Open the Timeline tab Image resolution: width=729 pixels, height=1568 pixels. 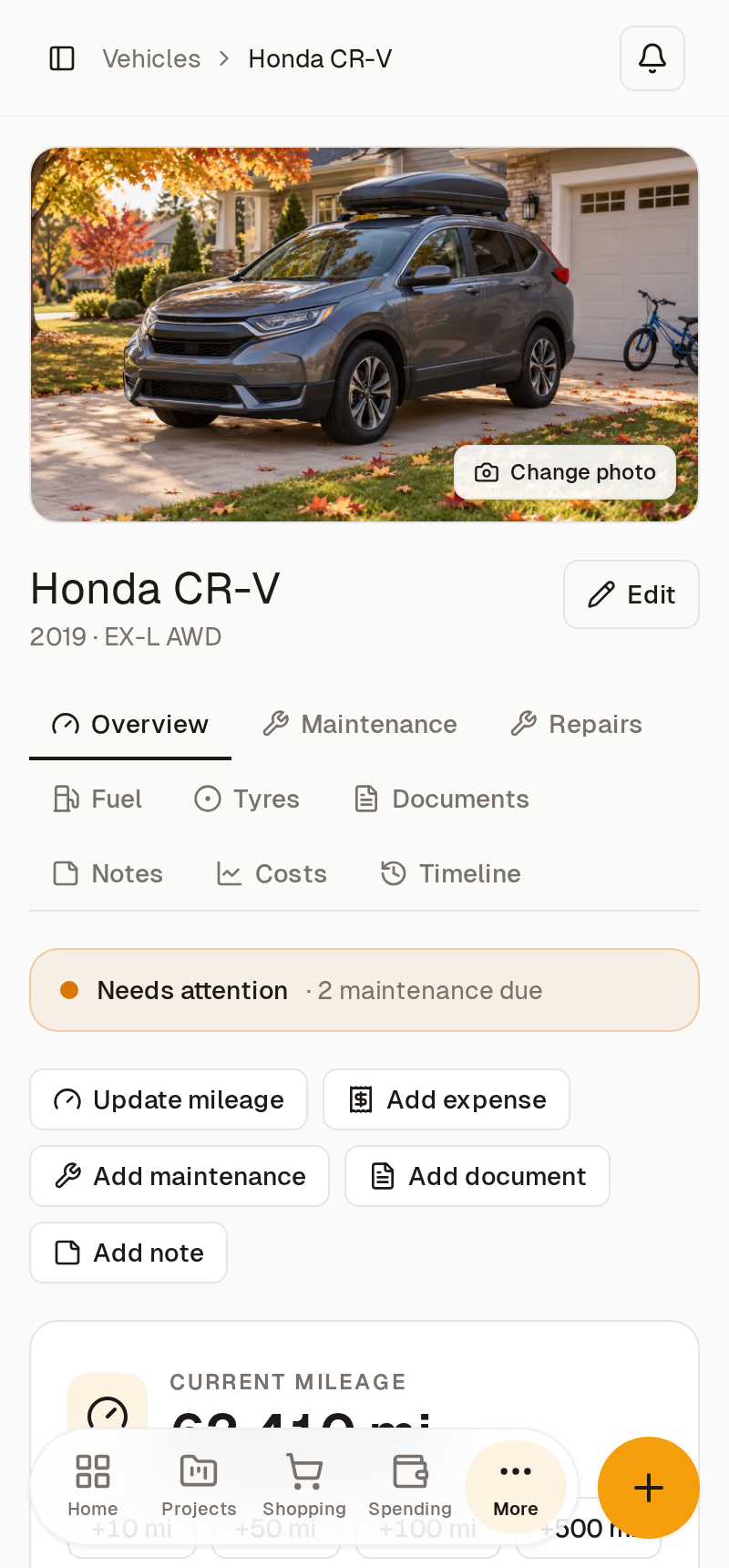(451, 873)
